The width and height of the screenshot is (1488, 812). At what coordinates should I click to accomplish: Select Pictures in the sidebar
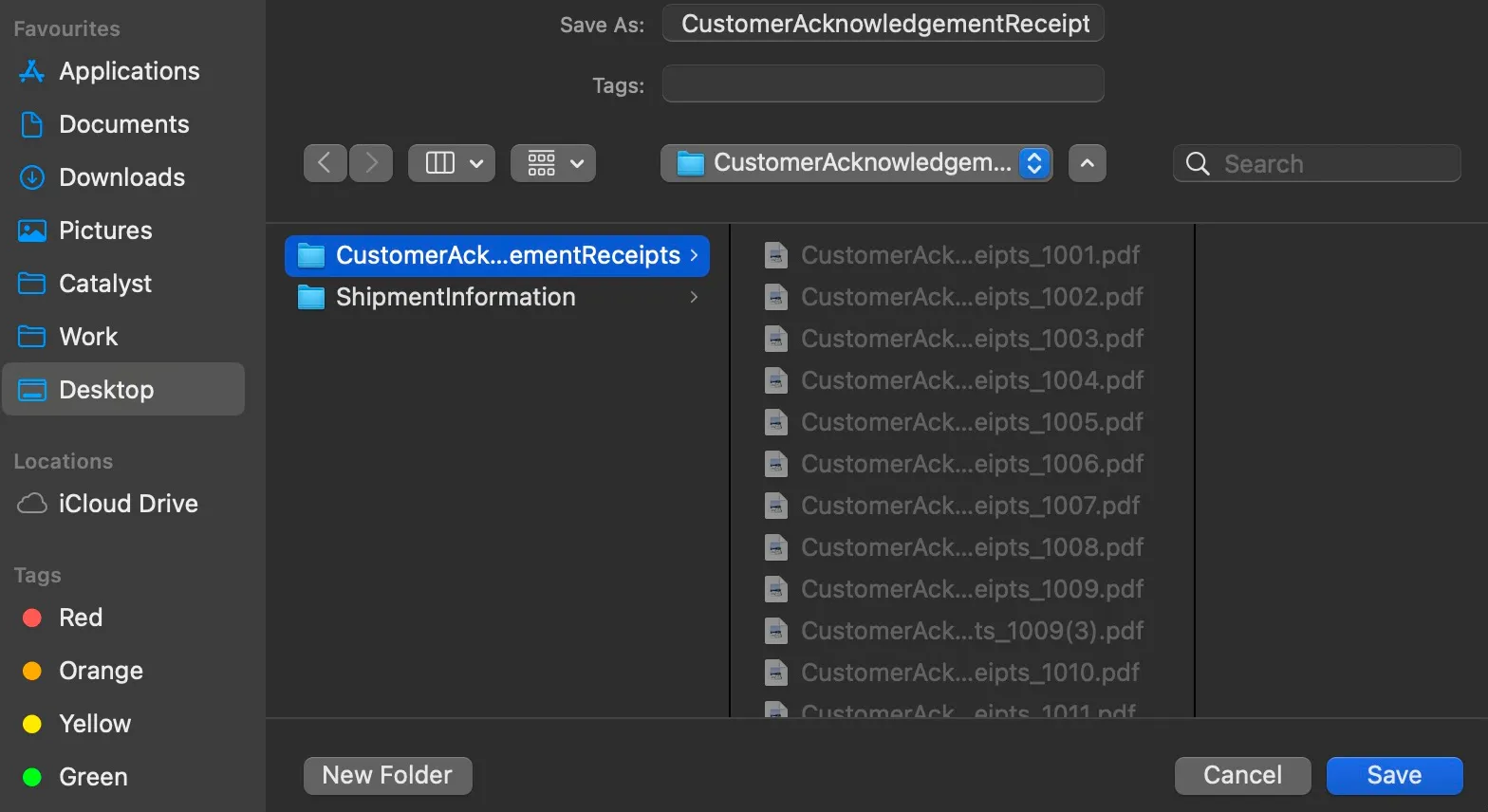coord(123,231)
